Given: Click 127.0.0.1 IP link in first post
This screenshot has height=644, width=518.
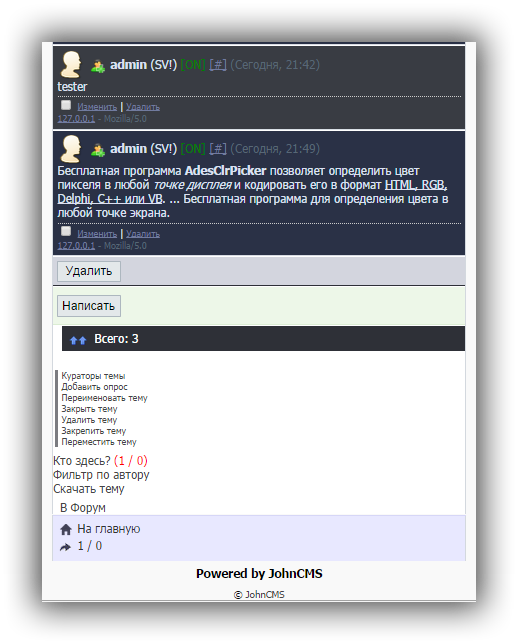Looking at the screenshot, I should (76, 119).
